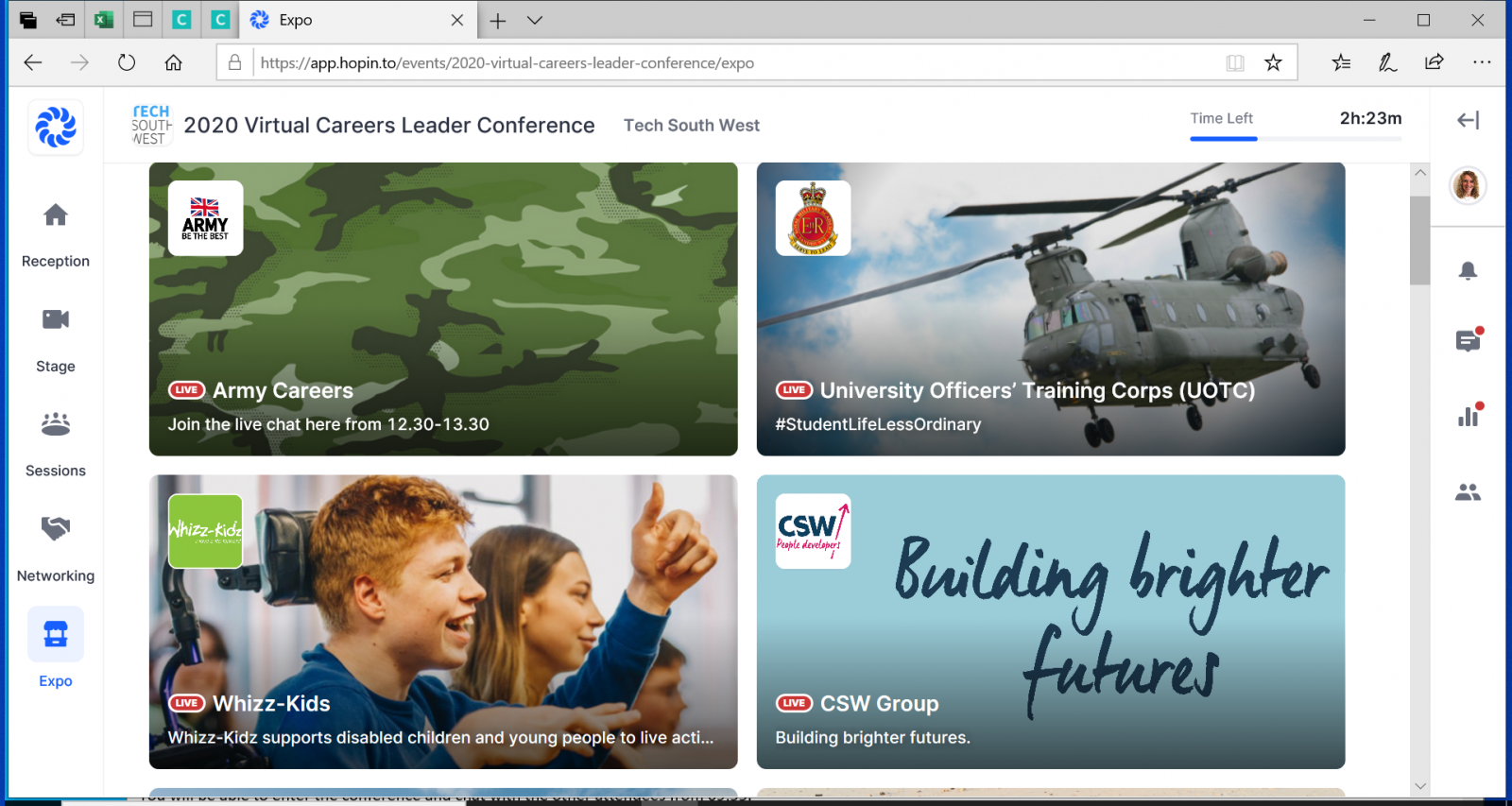Image resolution: width=1512 pixels, height=806 pixels.
Task: Click the Time Left progress bar
Action: coord(1296,139)
